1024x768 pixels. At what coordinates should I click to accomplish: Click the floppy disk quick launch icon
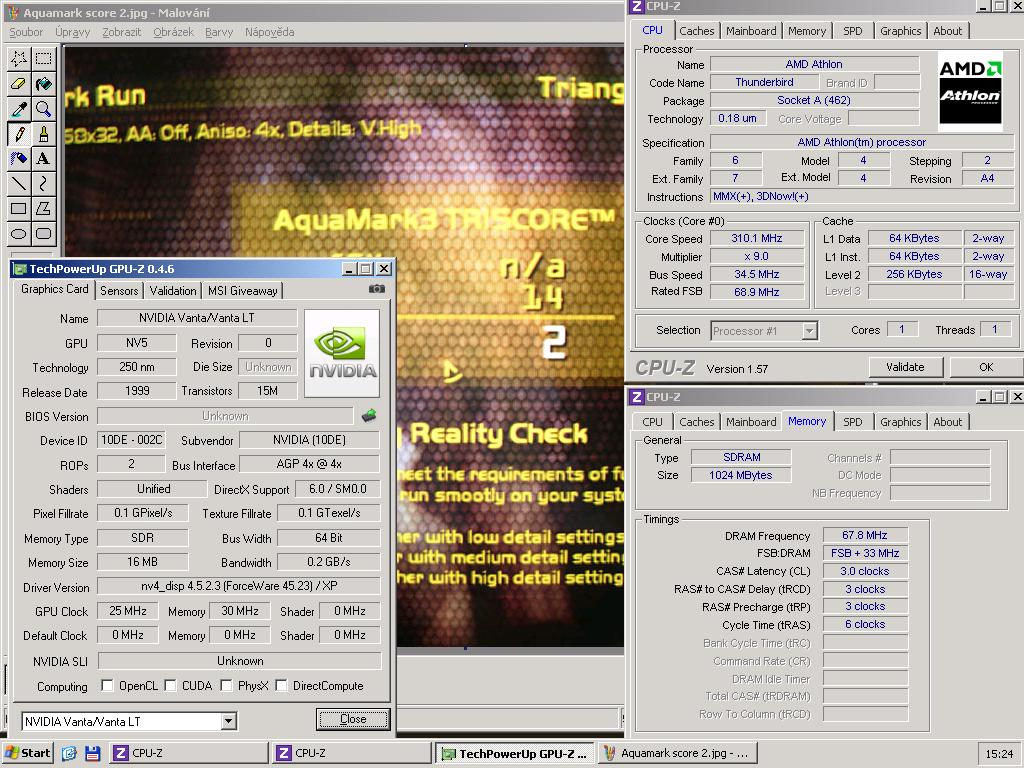tap(92, 753)
